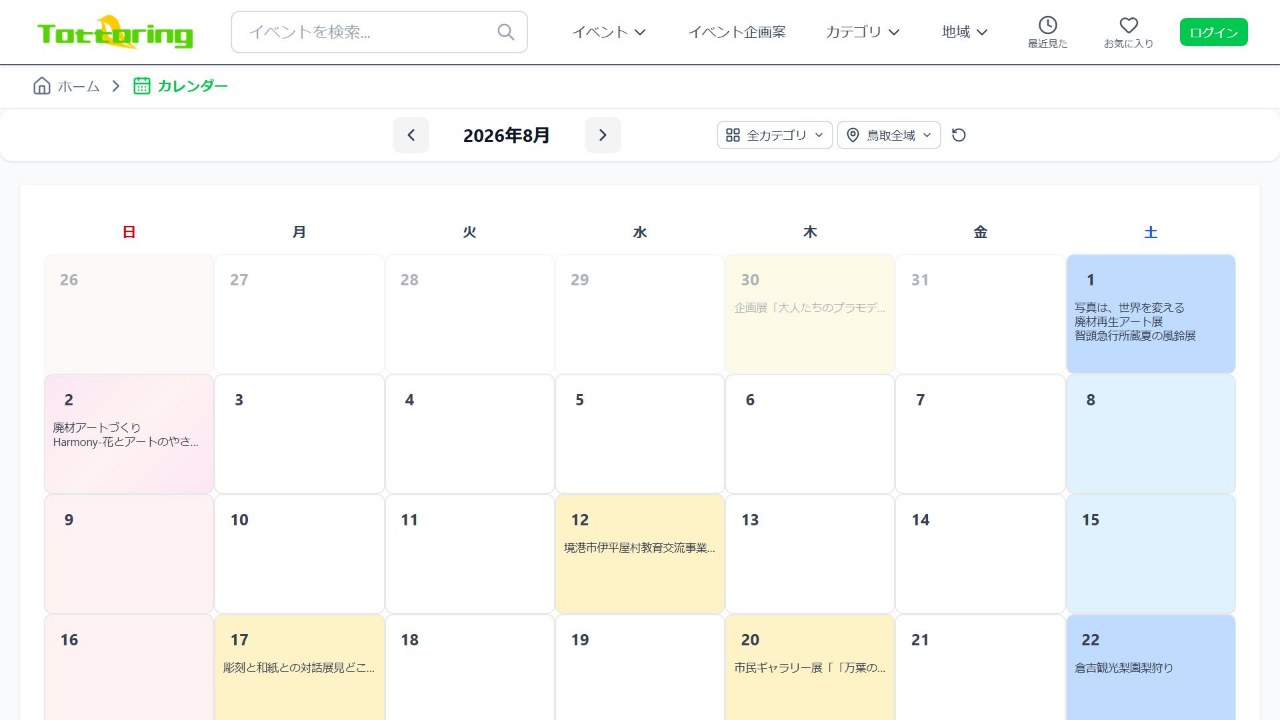Viewport: 1280px width, 720px height.
Task: Open the イベント企画案 menu item
Action: (737, 32)
